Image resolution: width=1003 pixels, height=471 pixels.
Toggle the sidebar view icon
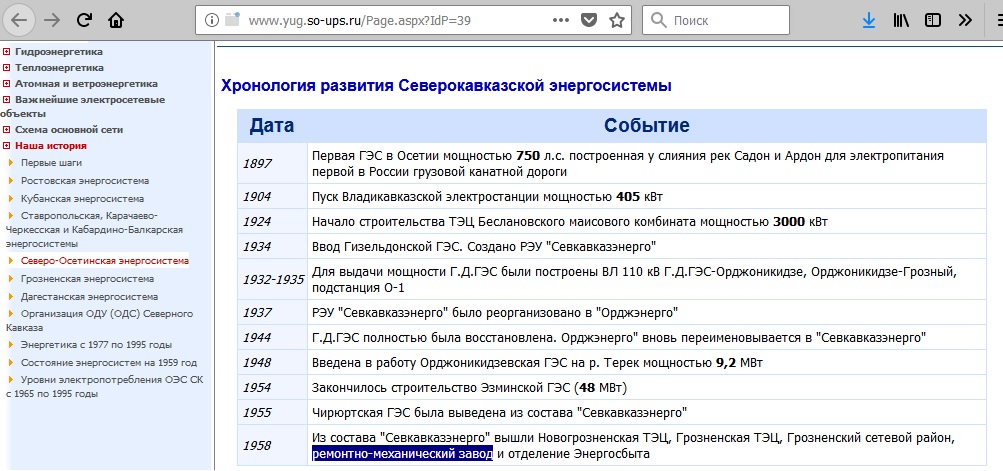click(x=932, y=20)
